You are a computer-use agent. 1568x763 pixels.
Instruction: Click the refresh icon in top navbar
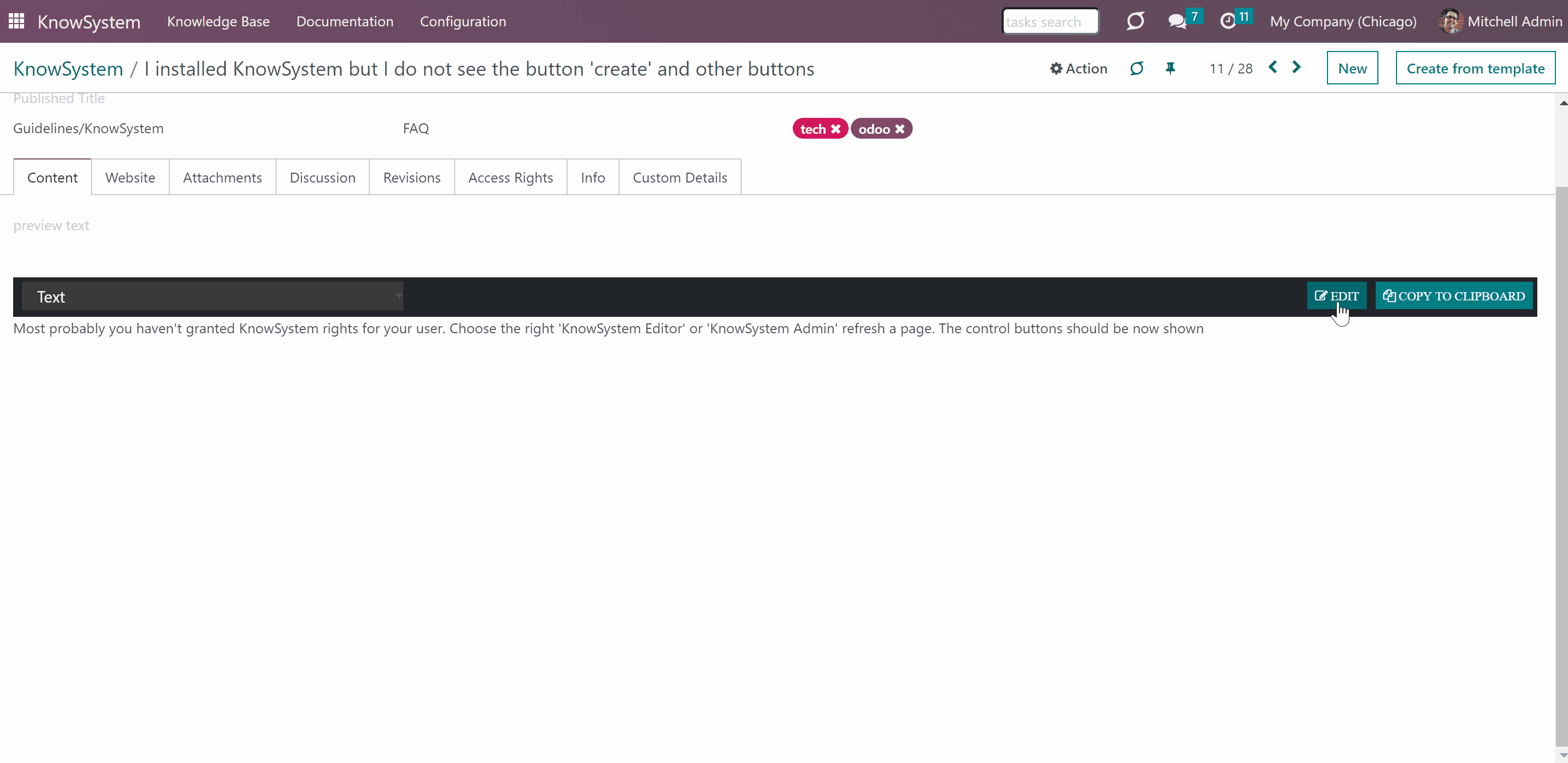coord(1135,21)
